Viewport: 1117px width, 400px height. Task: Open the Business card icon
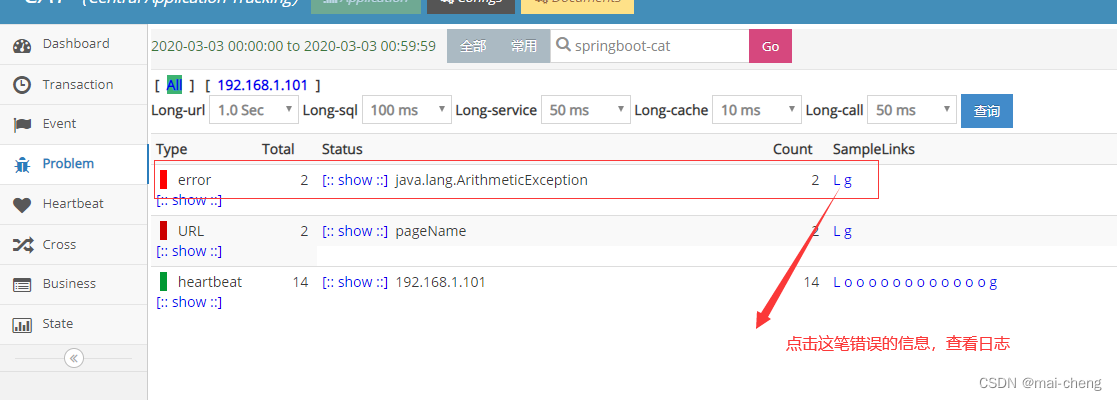coord(22,285)
